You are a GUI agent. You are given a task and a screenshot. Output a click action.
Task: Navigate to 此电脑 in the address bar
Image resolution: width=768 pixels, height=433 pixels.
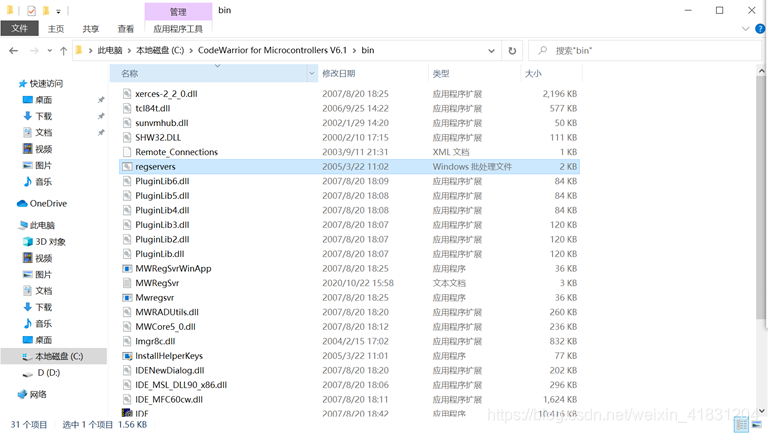tap(110, 50)
